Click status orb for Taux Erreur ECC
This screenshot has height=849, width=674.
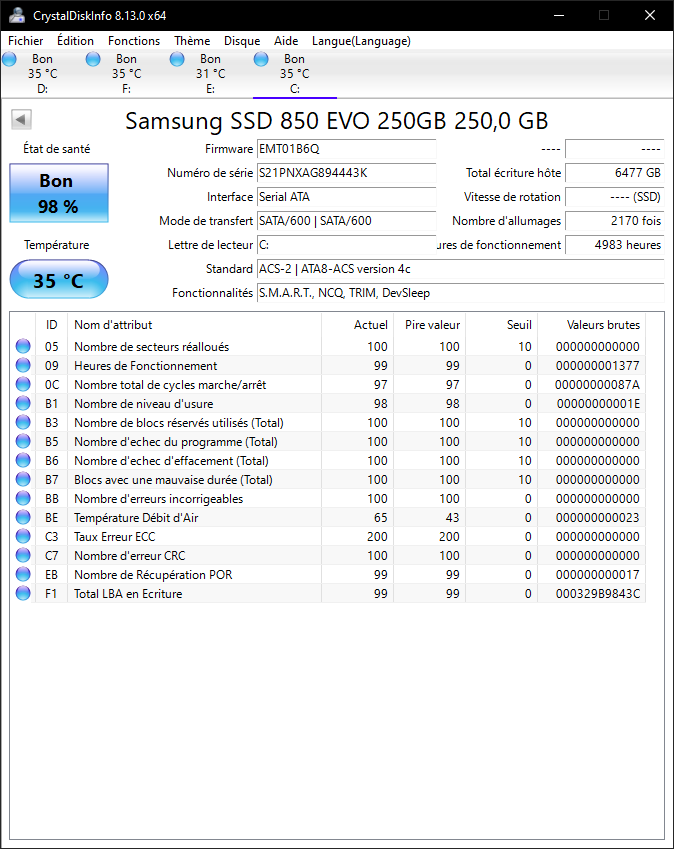coord(23,536)
